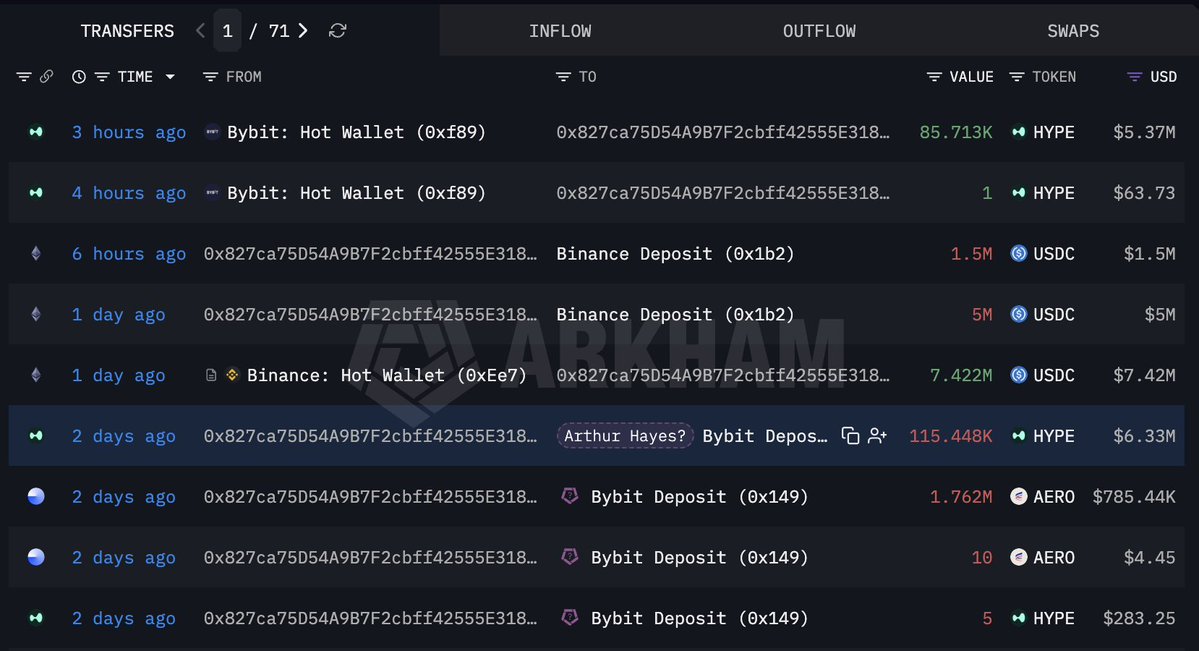Open Bybit Deposit (0x149) in $785.44K row
Image resolution: width=1199 pixels, height=651 pixels.
point(699,496)
